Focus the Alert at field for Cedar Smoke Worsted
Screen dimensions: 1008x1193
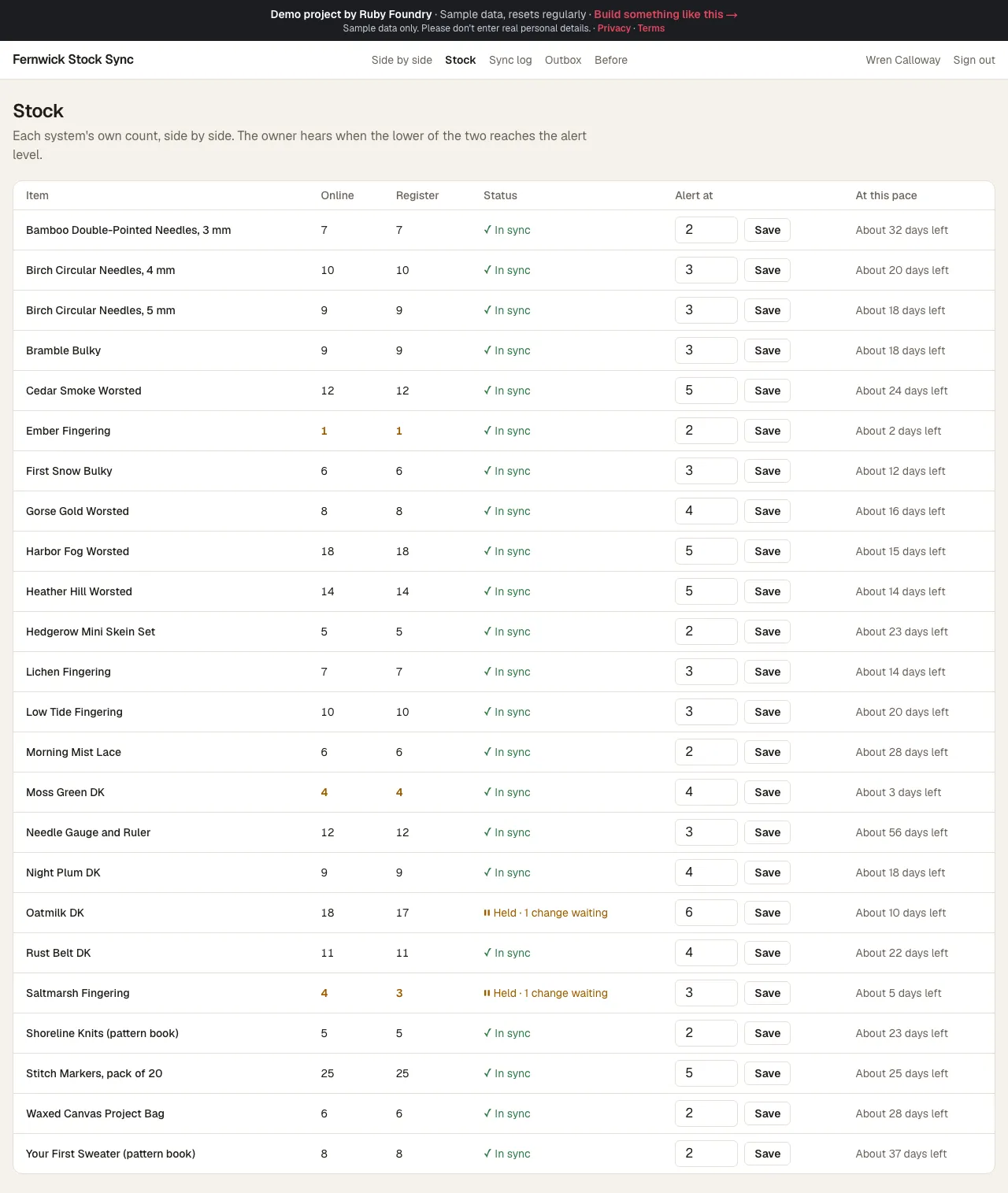coord(706,391)
